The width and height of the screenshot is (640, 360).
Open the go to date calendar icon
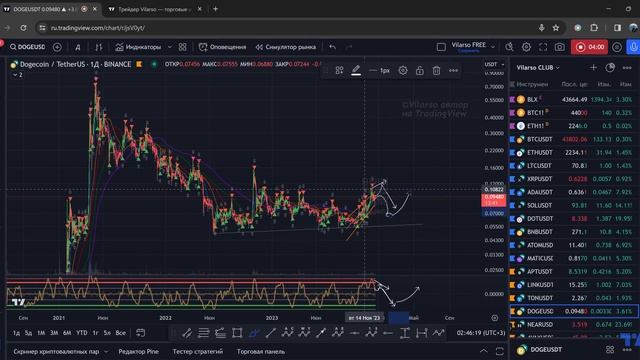[140, 333]
